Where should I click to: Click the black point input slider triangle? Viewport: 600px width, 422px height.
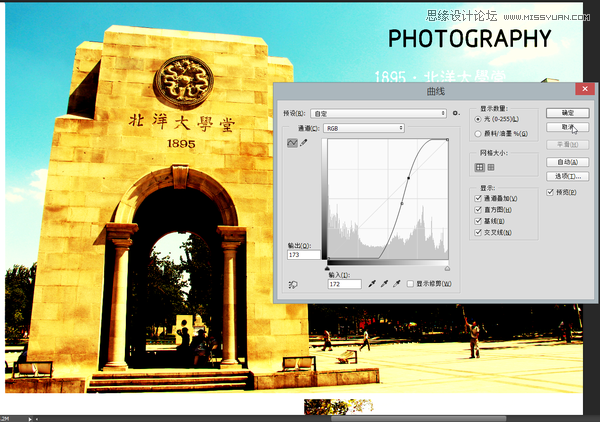point(327,269)
